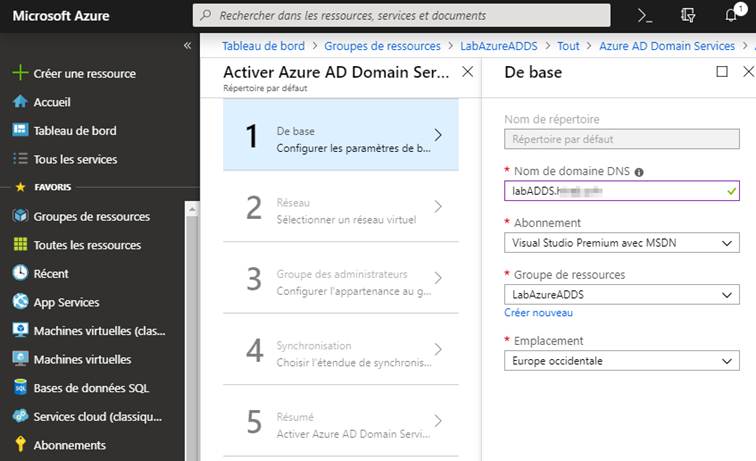756x461 pixels.
Task: Click the Bases de données SQL icon
Action: click(20, 387)
